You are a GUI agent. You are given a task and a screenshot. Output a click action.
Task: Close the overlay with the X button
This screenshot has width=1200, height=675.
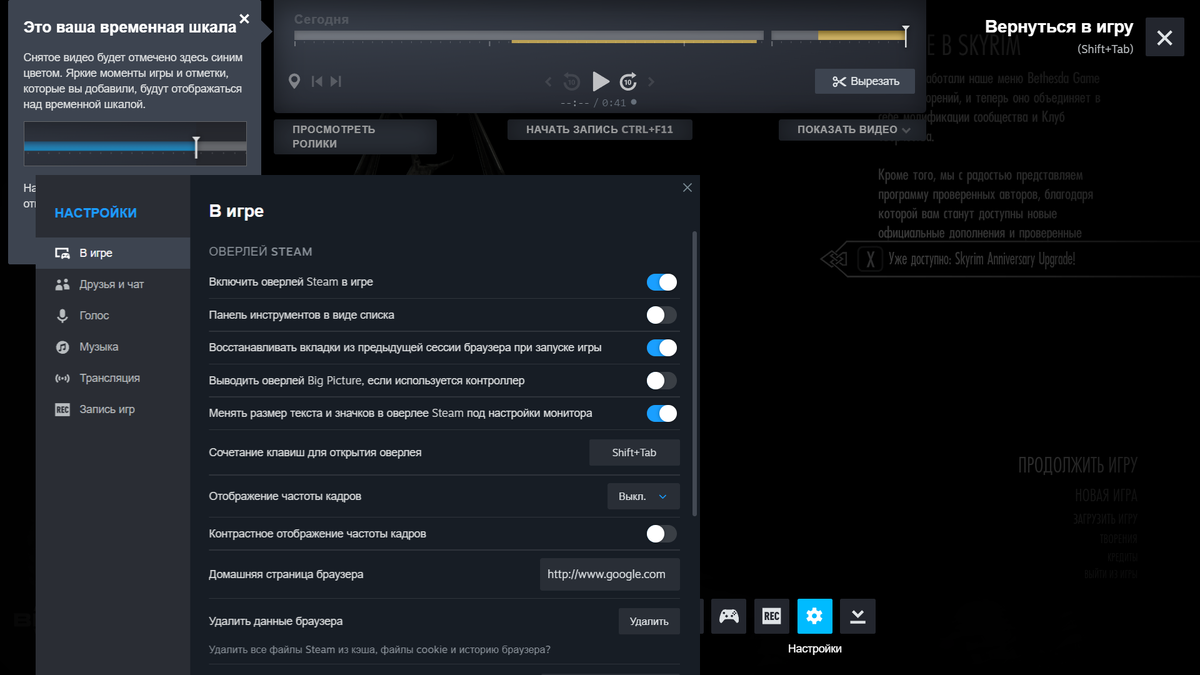click(1164, 38)
